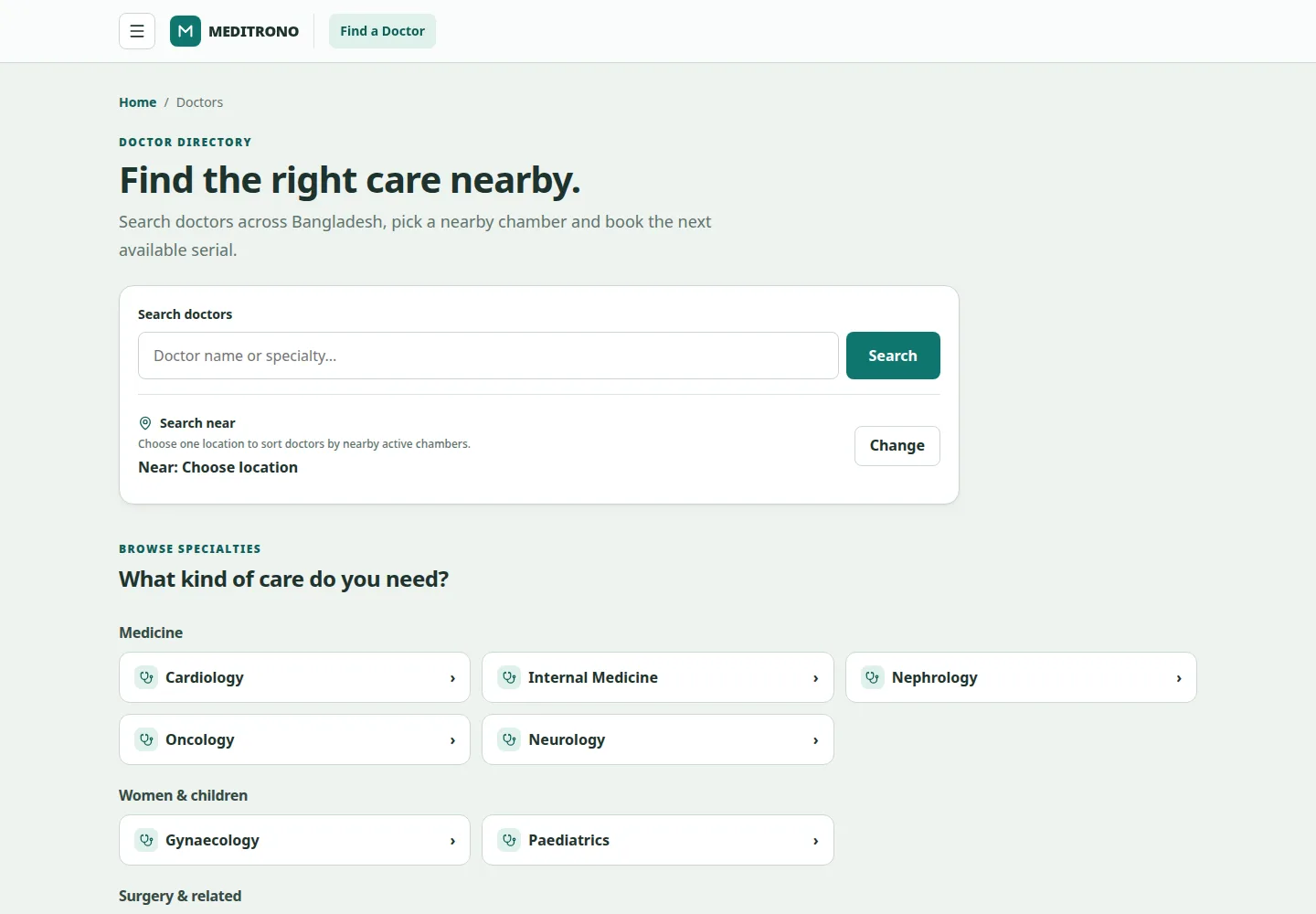Image resolution: width=1316 pixels, height=914 pixels.
Task: Open Internal Medicine via its chevron arrow
Action: (x=815, y=678)
